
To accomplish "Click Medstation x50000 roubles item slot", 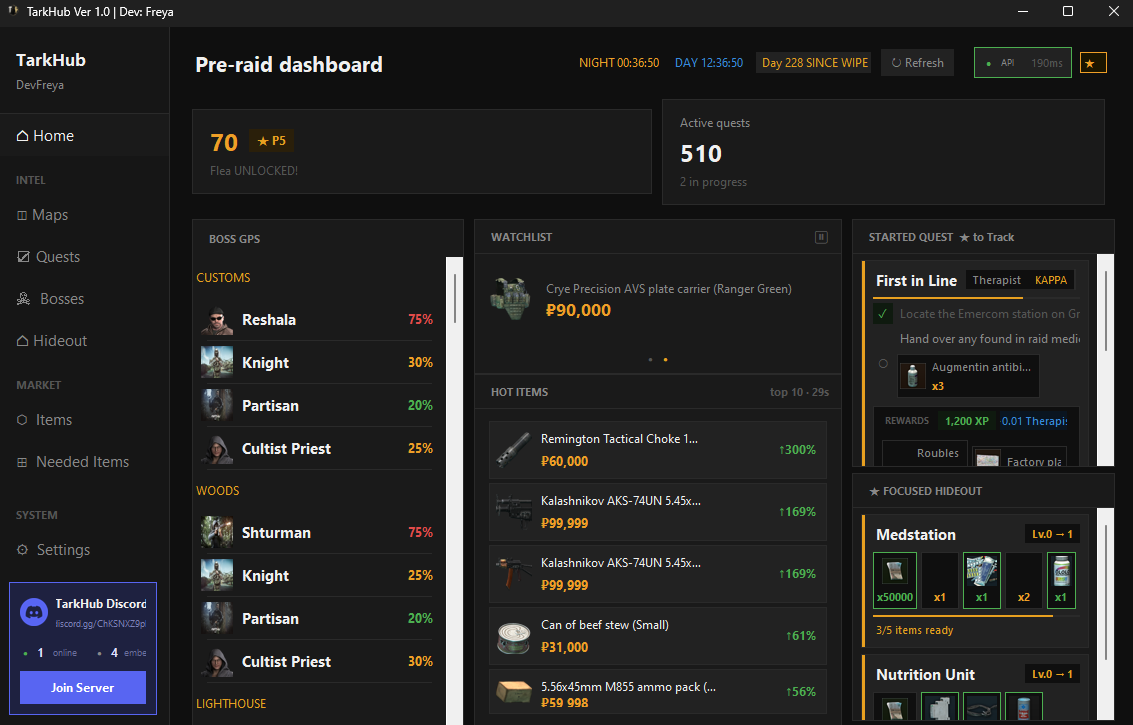I will pyautogui.click(x=895, y=580).
